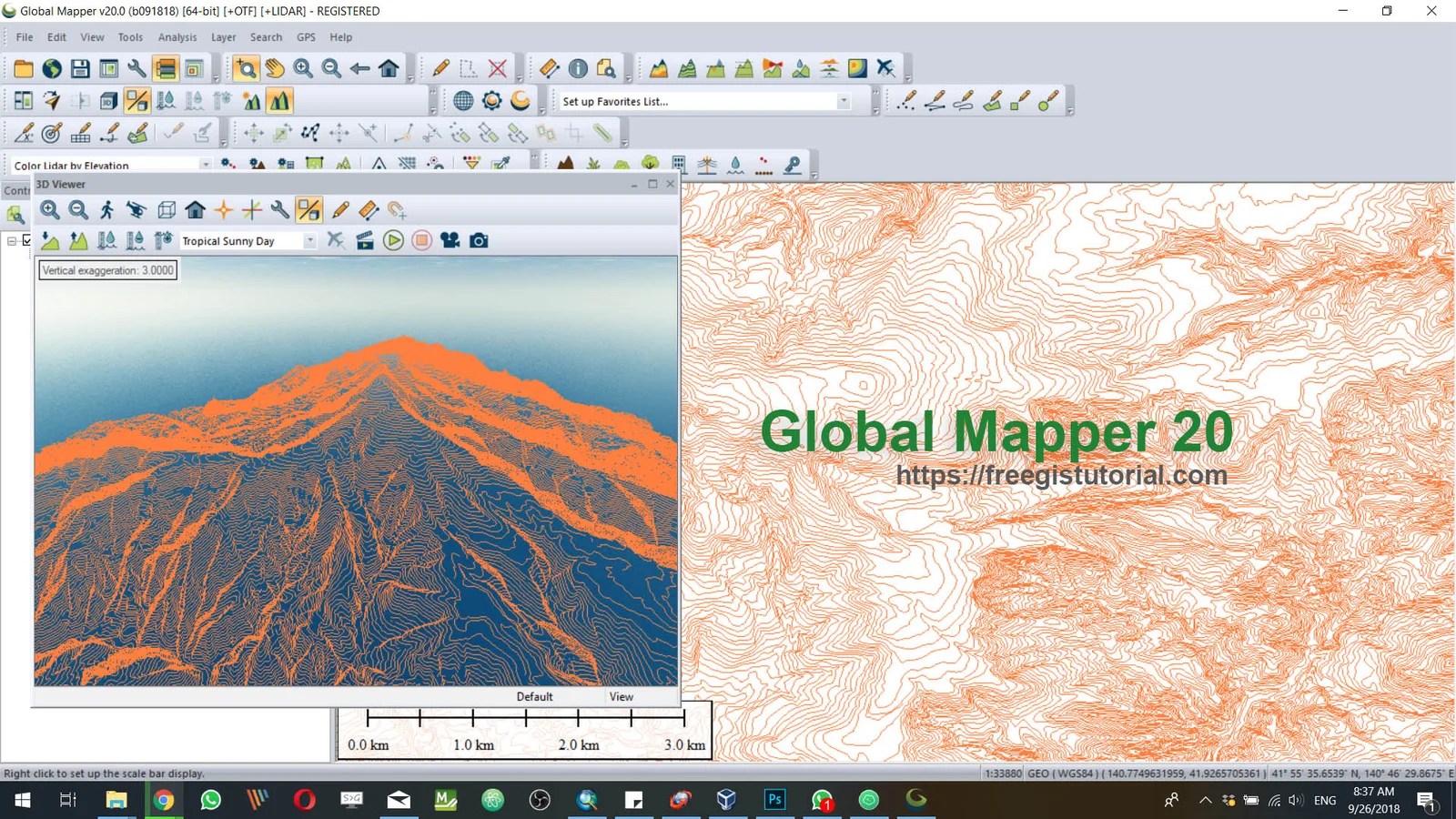The width and height of the screenshot is (1456, 819).
Task: Save the workspace with the floppy disk icon
Action: coord(80,68)
